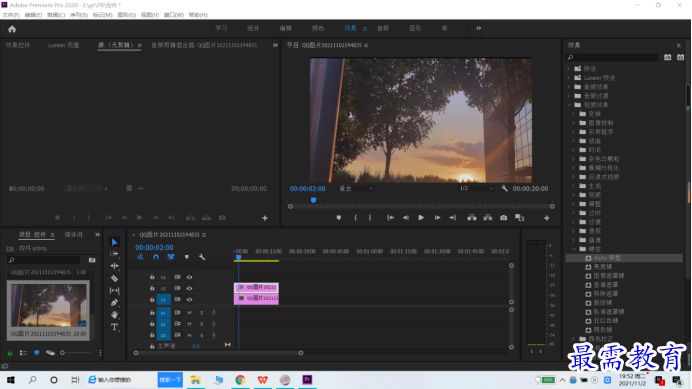The height and width of the screenshot is (389, 692).
Task: Switch project panel to list view
Action: tap(23, 353)
